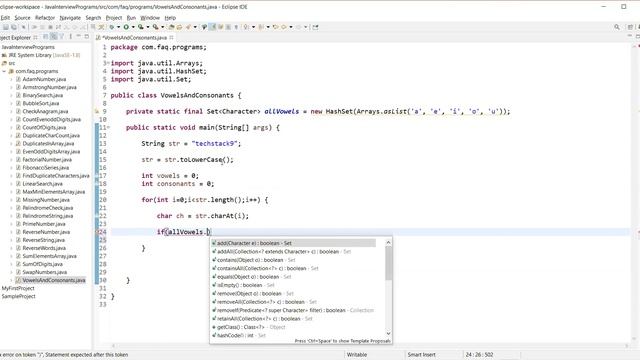Click content assist scrollbar thumb
The image size is (640, 360).
pos(388,263)
